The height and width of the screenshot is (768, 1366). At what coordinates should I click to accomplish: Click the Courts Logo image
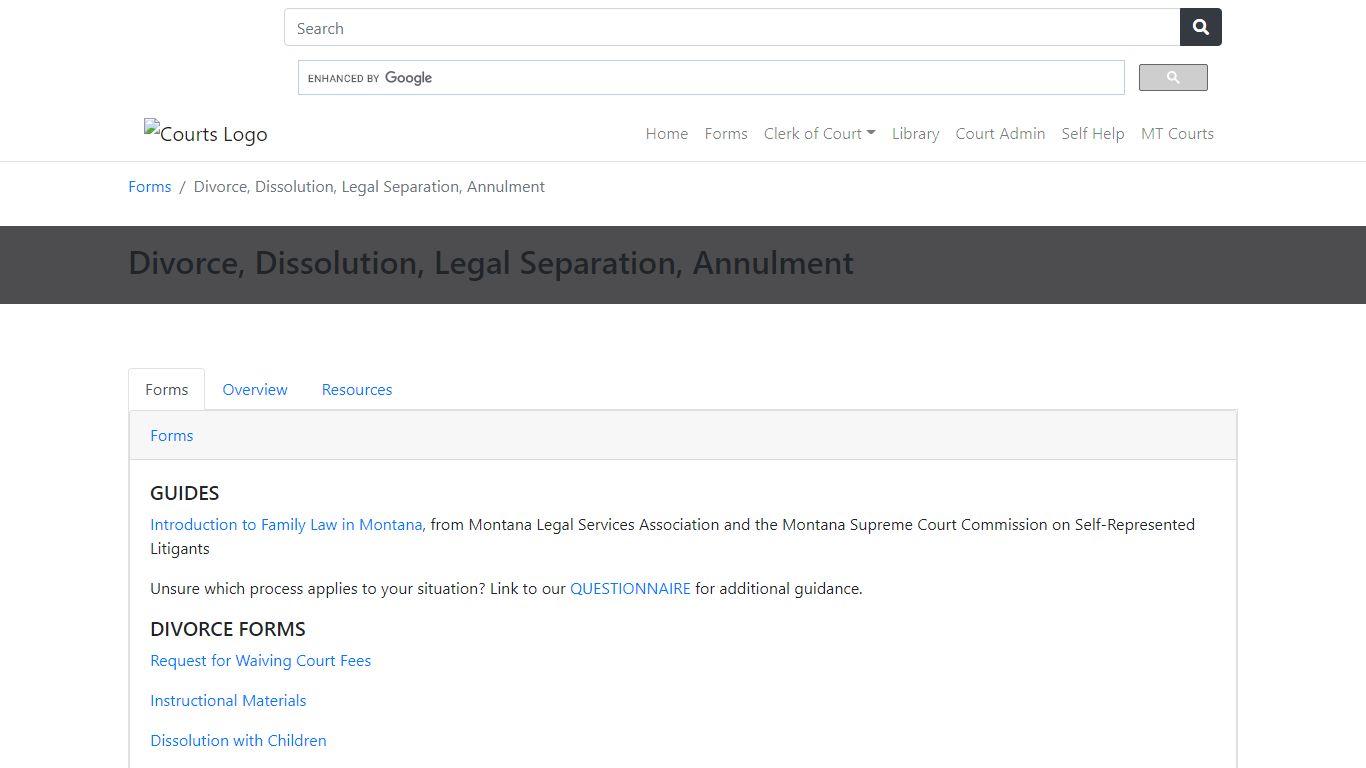206,133
